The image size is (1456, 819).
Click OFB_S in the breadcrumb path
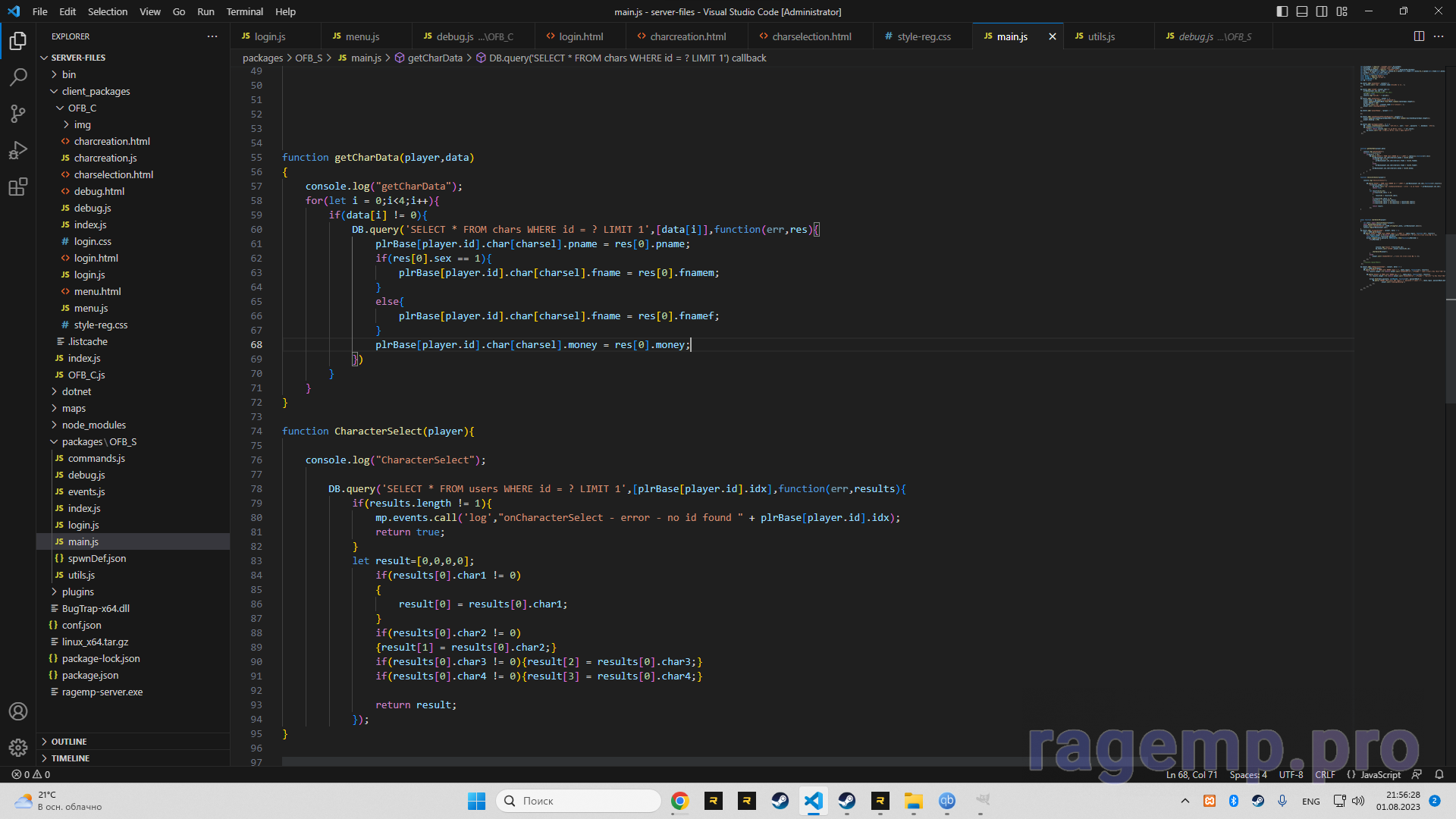(309, 58)
